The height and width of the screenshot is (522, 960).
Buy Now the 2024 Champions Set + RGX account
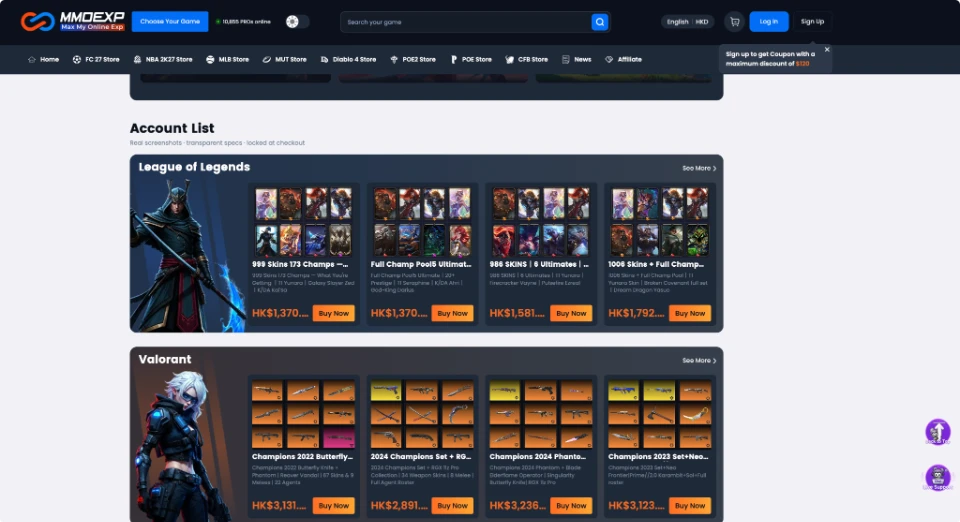tap(452, 505)
